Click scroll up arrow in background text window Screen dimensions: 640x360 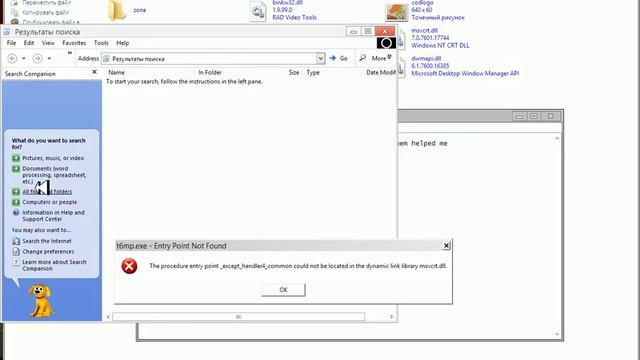557,139
